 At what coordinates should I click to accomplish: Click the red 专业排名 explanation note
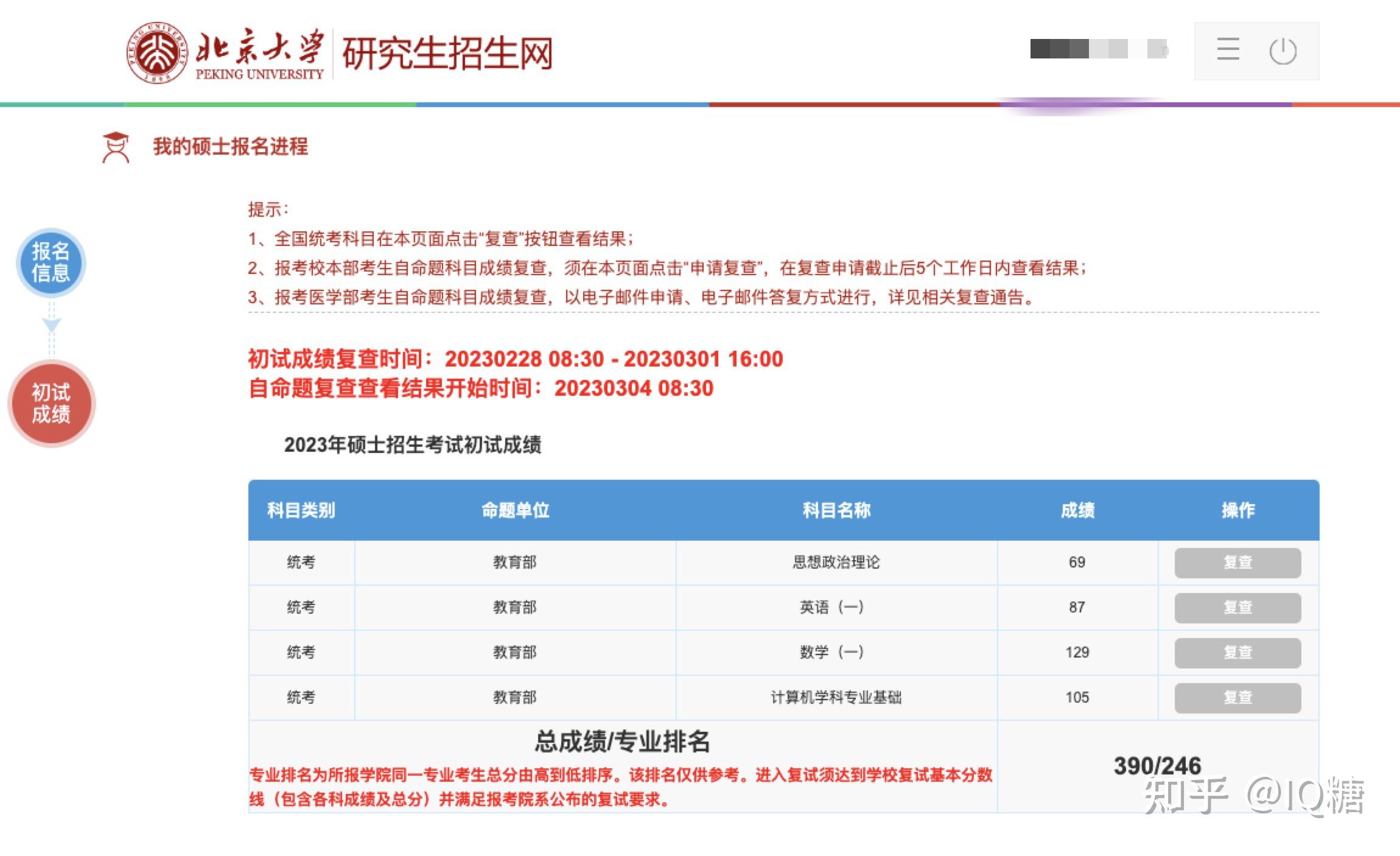[x=621, y=787]
